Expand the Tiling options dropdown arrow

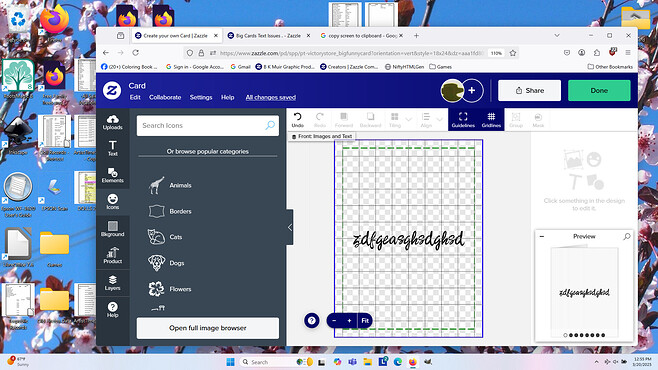[408, 120]
